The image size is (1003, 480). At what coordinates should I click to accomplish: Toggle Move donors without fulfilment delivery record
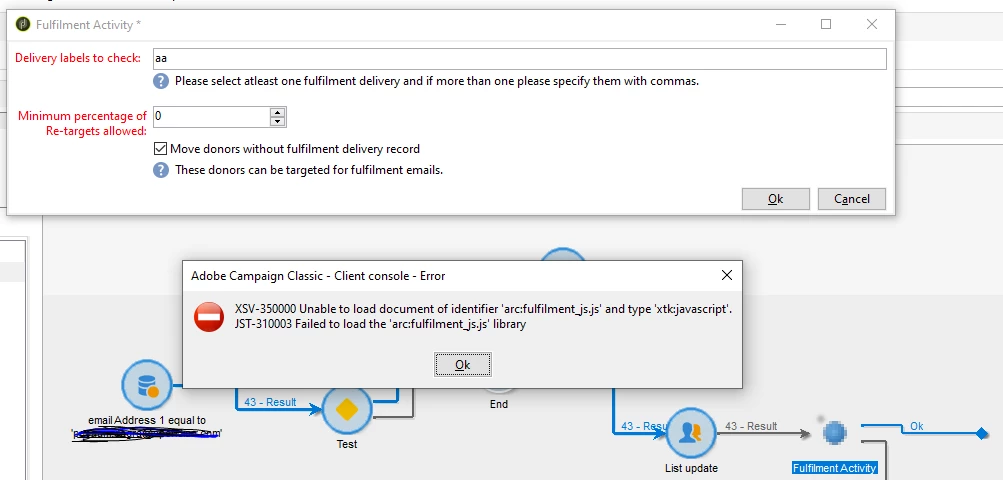click(160, 149)
